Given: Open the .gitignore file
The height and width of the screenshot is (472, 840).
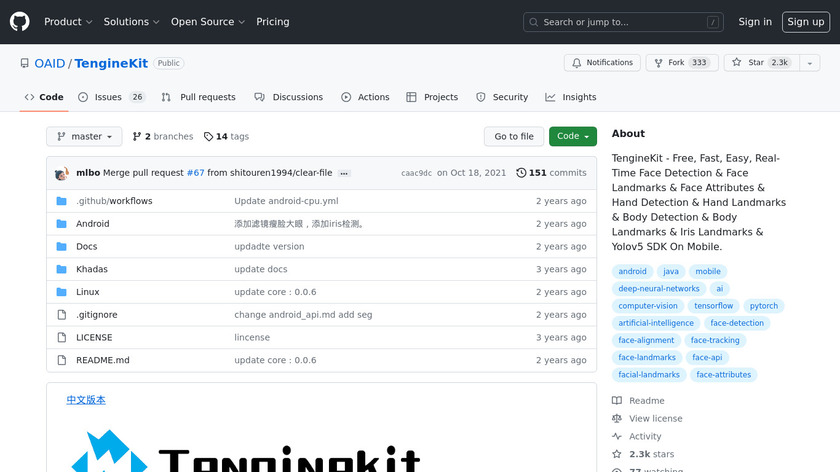Looking at the screenshot, I should (x=96, y=314).
